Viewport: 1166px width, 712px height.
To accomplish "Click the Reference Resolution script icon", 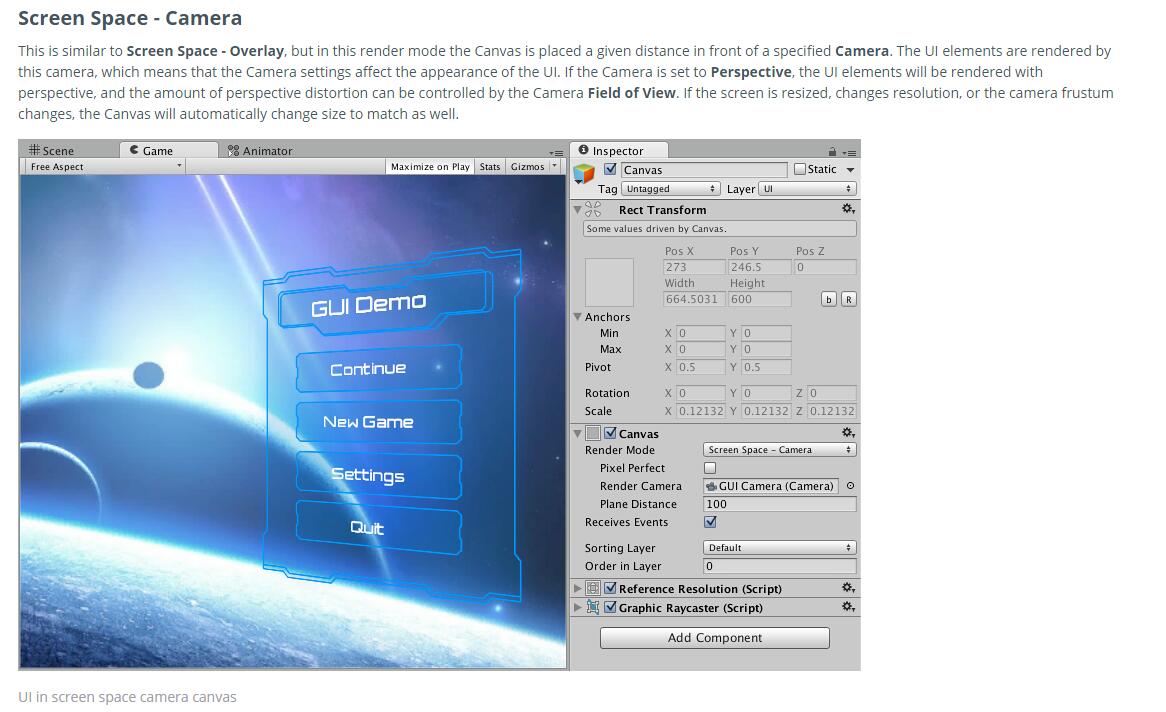I will (x=593, y=588).
